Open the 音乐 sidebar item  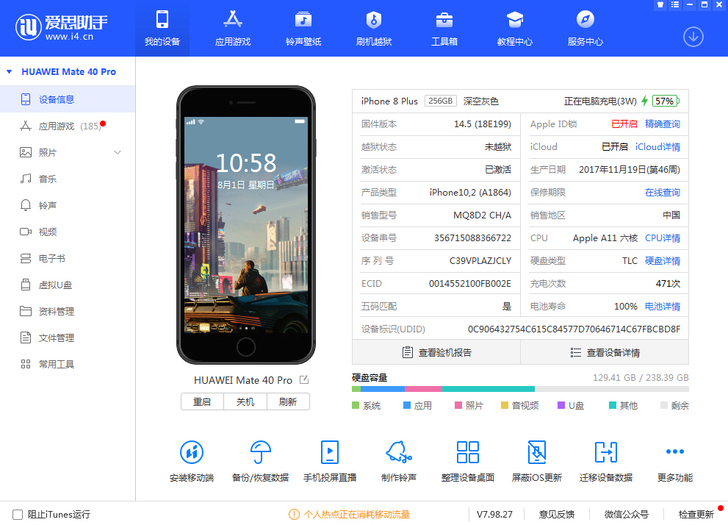coord(68,179)
